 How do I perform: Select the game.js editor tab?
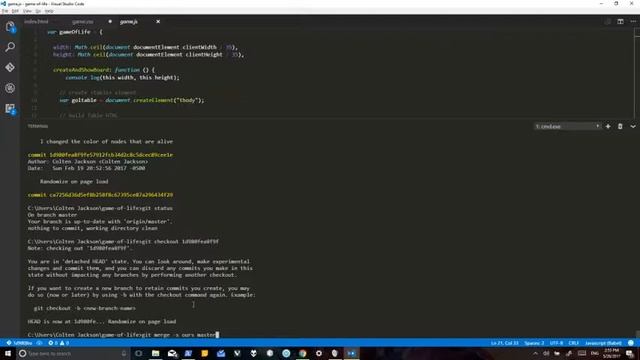point(129,22)
